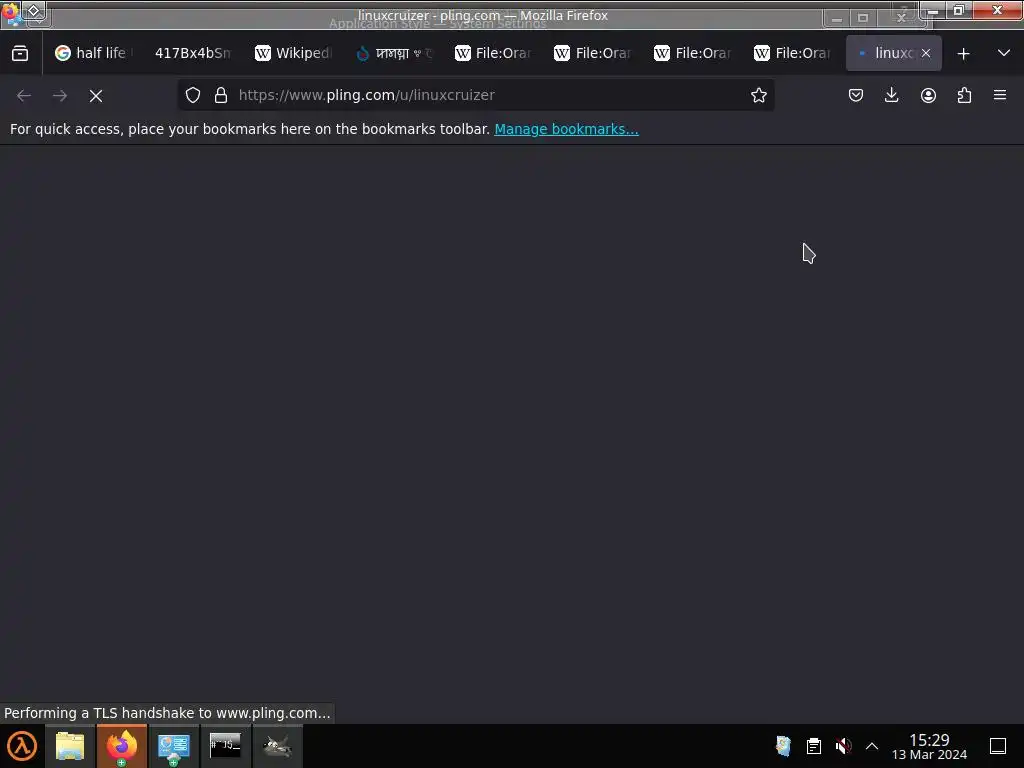
Task: Open the Downloads panel
Action: coord(891,95)
